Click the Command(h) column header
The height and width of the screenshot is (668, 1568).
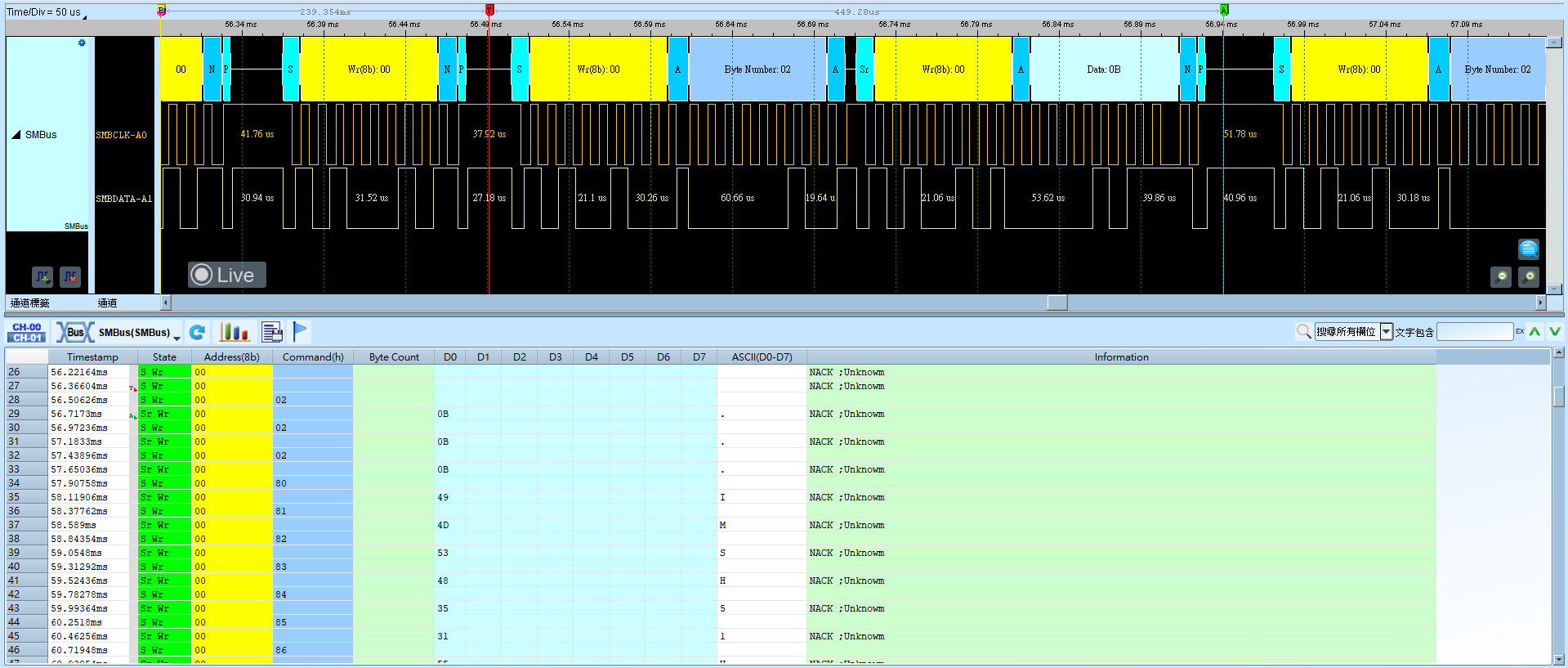pos(313,357)
